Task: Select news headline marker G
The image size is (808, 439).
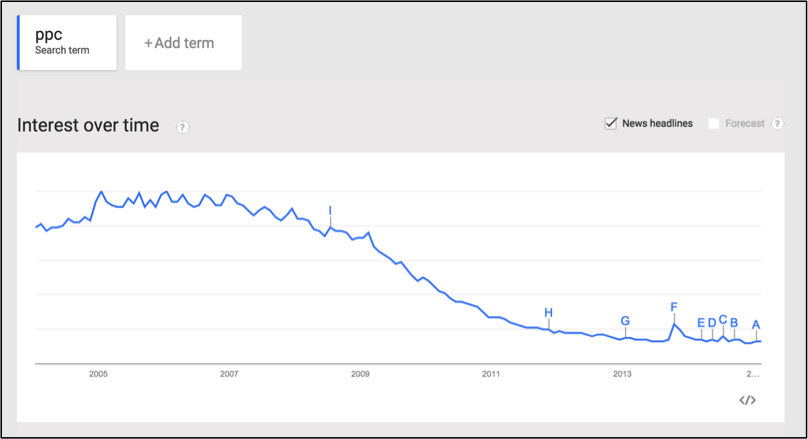Action: (625, 321)
